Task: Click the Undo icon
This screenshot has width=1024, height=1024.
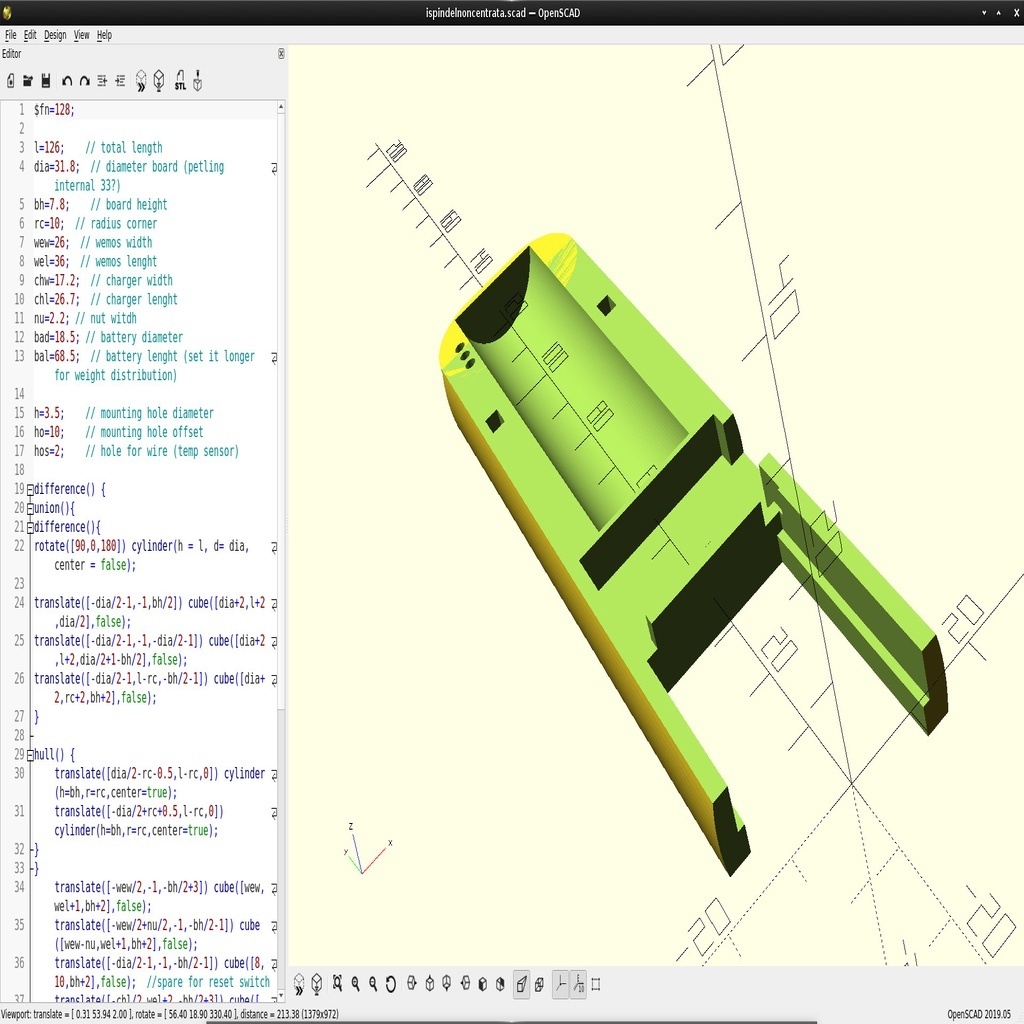Action: pos(66,81)
